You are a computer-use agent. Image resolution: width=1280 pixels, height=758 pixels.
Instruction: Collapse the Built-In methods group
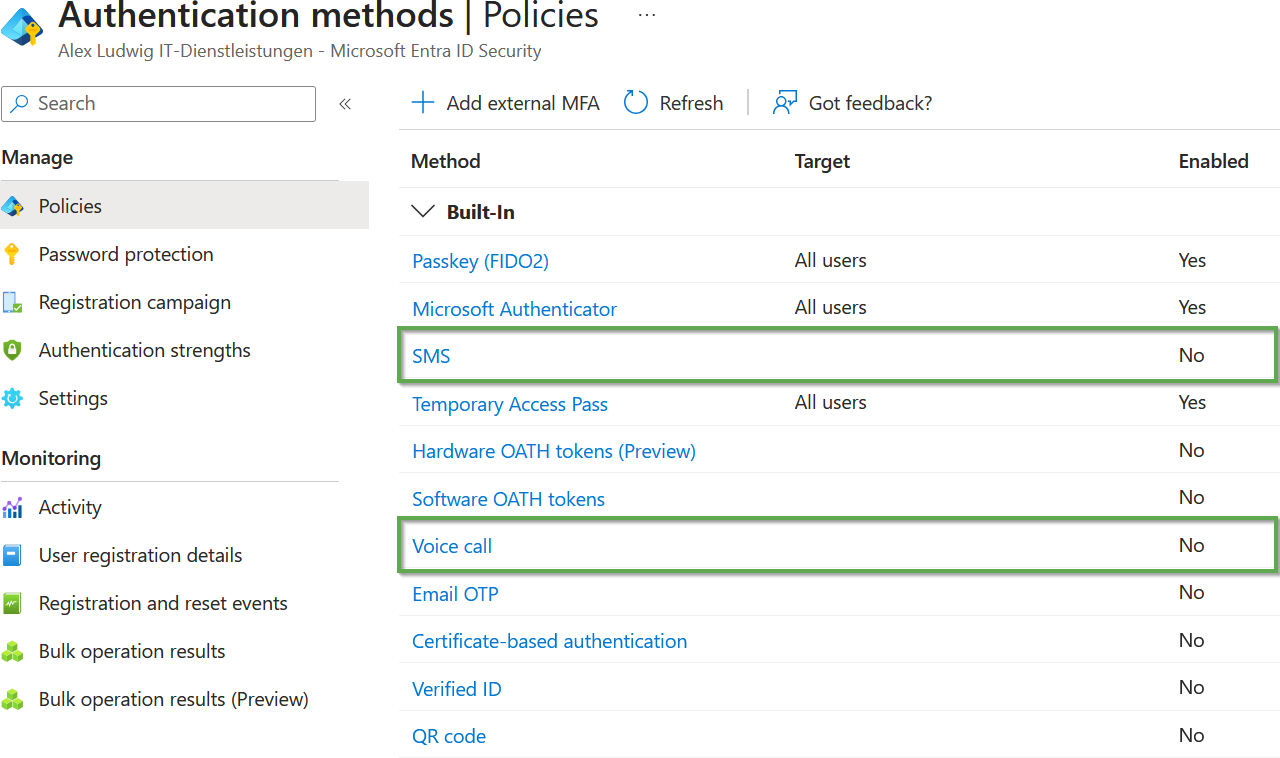pyautogui.click(x=424, y=212)
